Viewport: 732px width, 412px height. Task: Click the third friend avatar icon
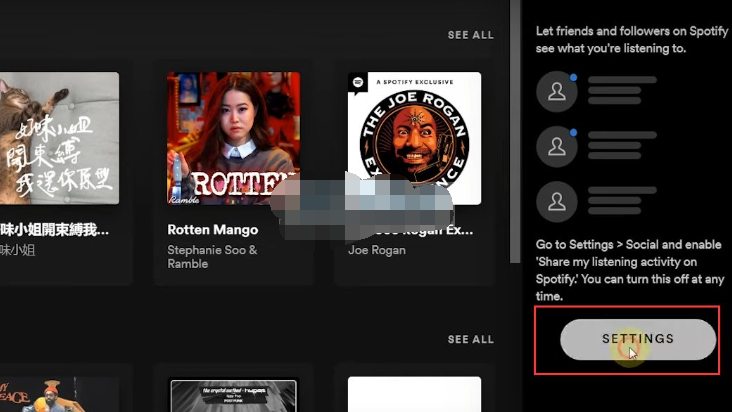click(x=557, y=201)
